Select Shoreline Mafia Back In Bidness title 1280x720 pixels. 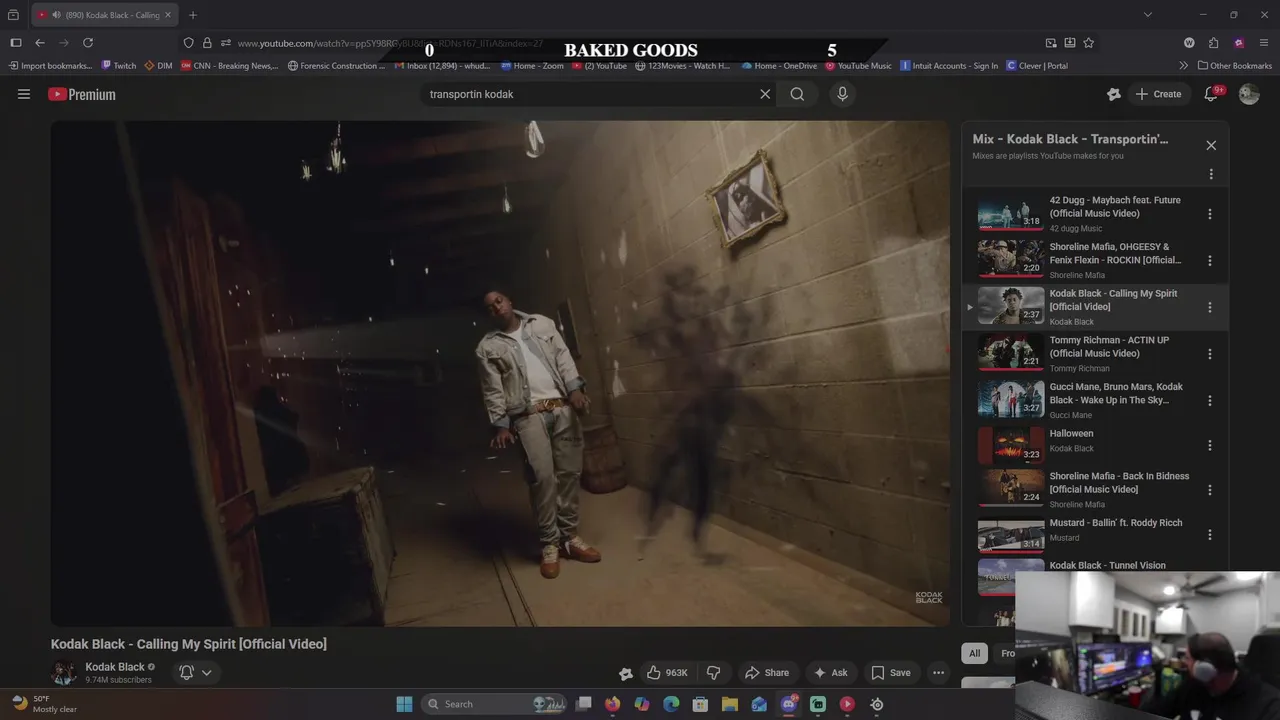point(1119,483)
